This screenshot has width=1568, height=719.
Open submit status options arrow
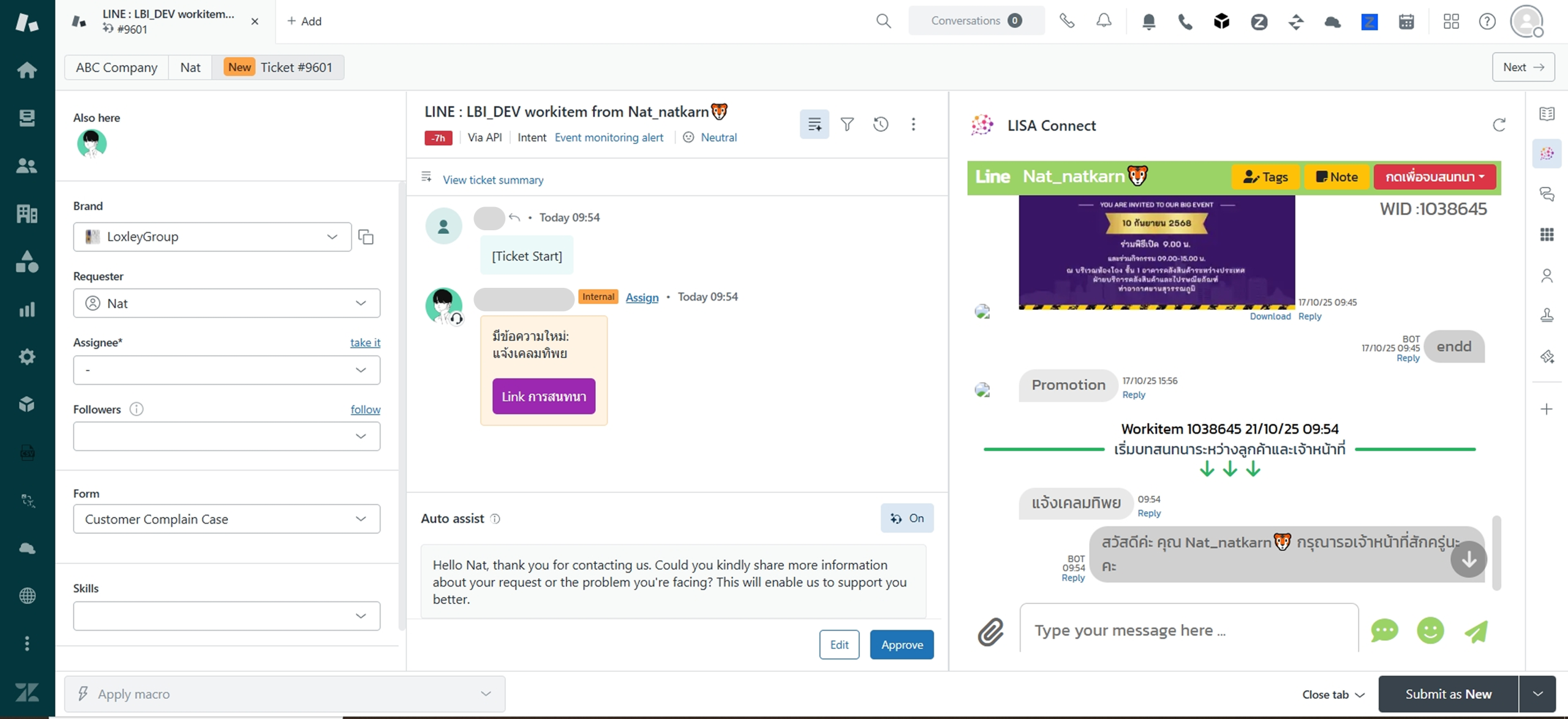1538,694
